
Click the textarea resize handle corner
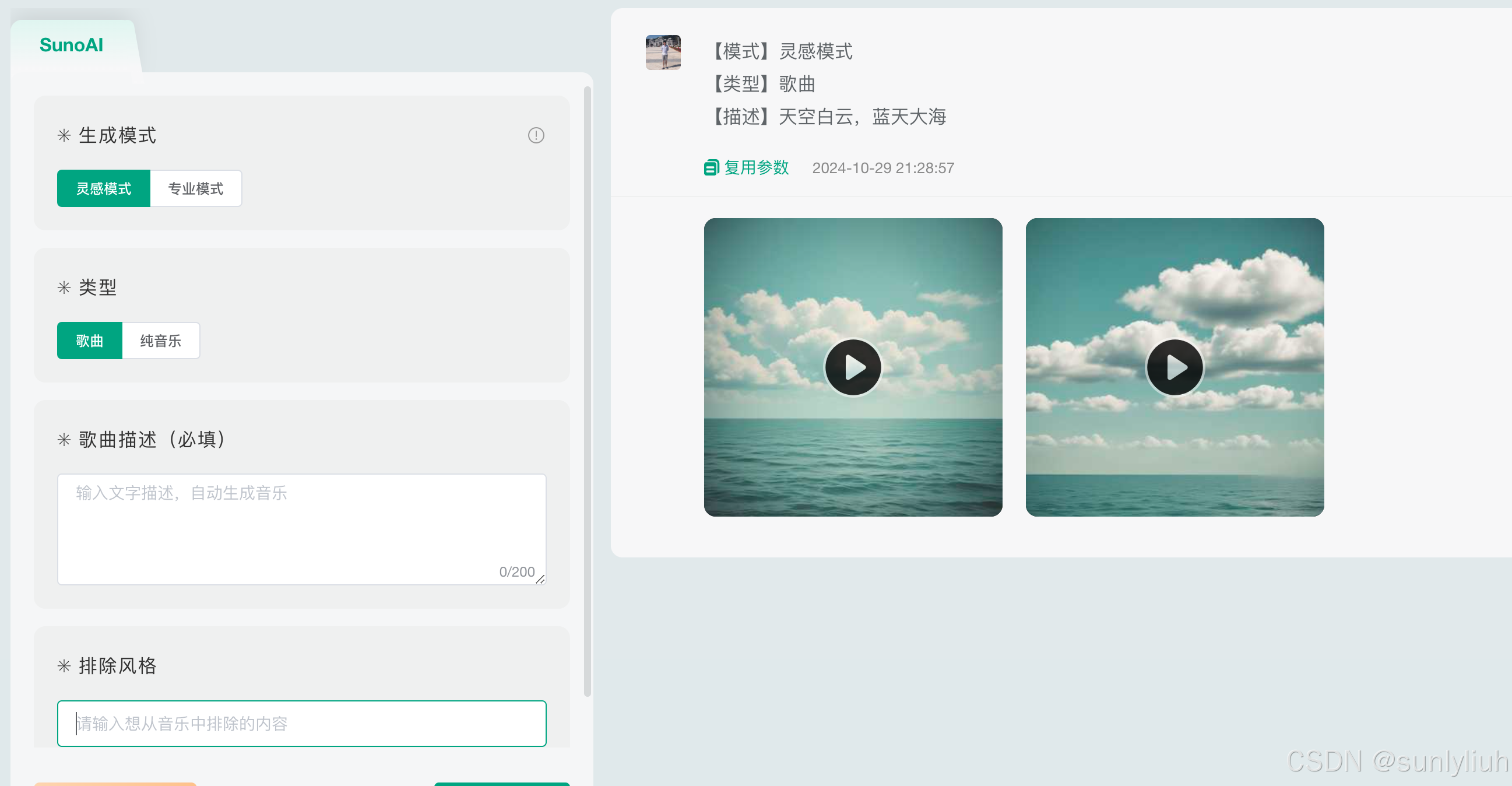(x=540, y=579)
